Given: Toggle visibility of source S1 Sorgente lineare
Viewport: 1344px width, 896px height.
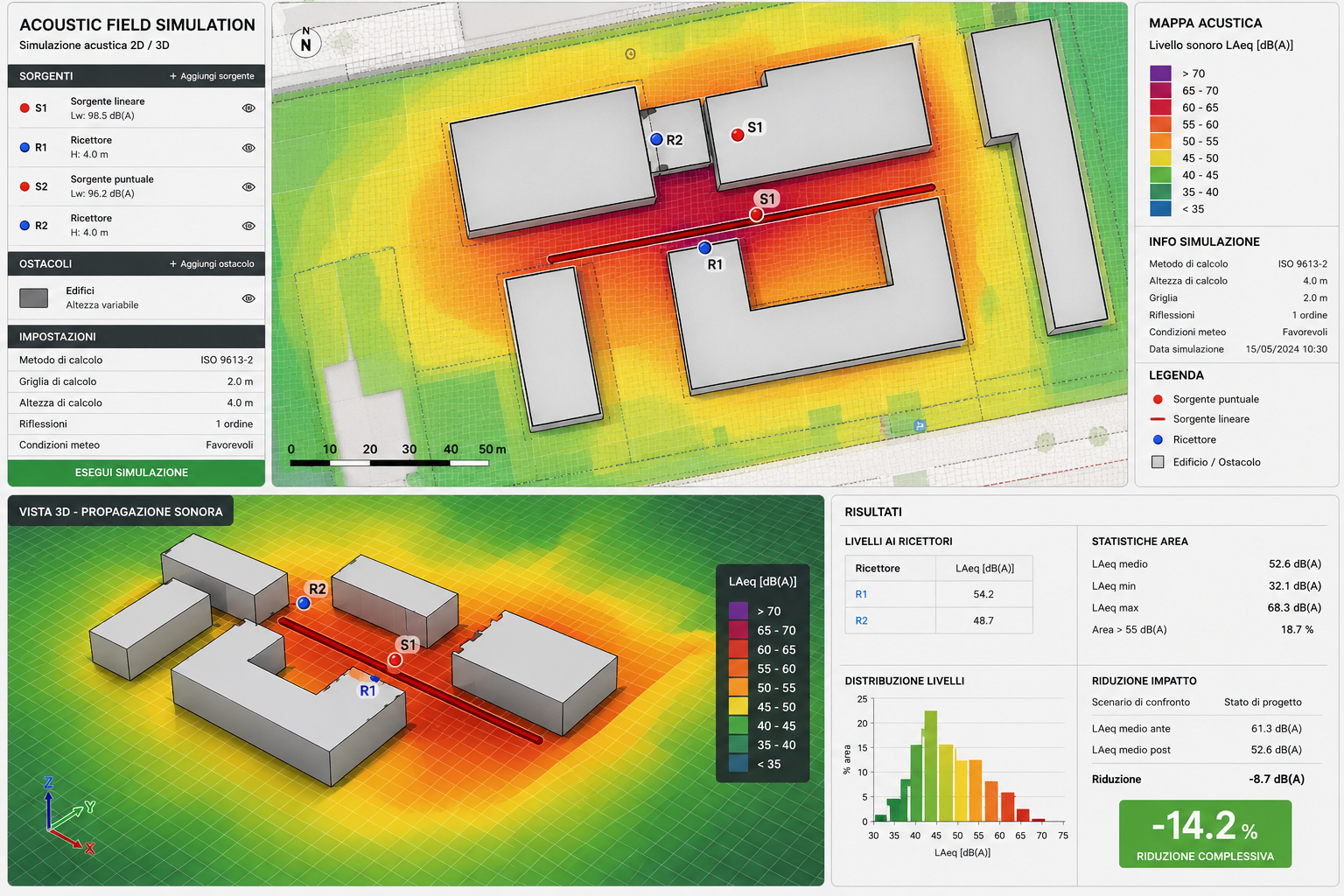Looking at the screenshot, I should click(x=248, y=108).
